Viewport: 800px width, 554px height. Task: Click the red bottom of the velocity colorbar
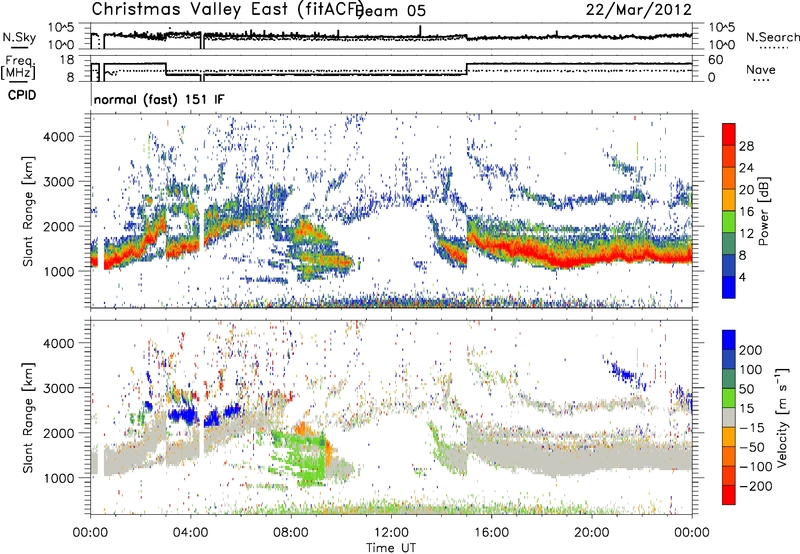(x=729, y=495)
